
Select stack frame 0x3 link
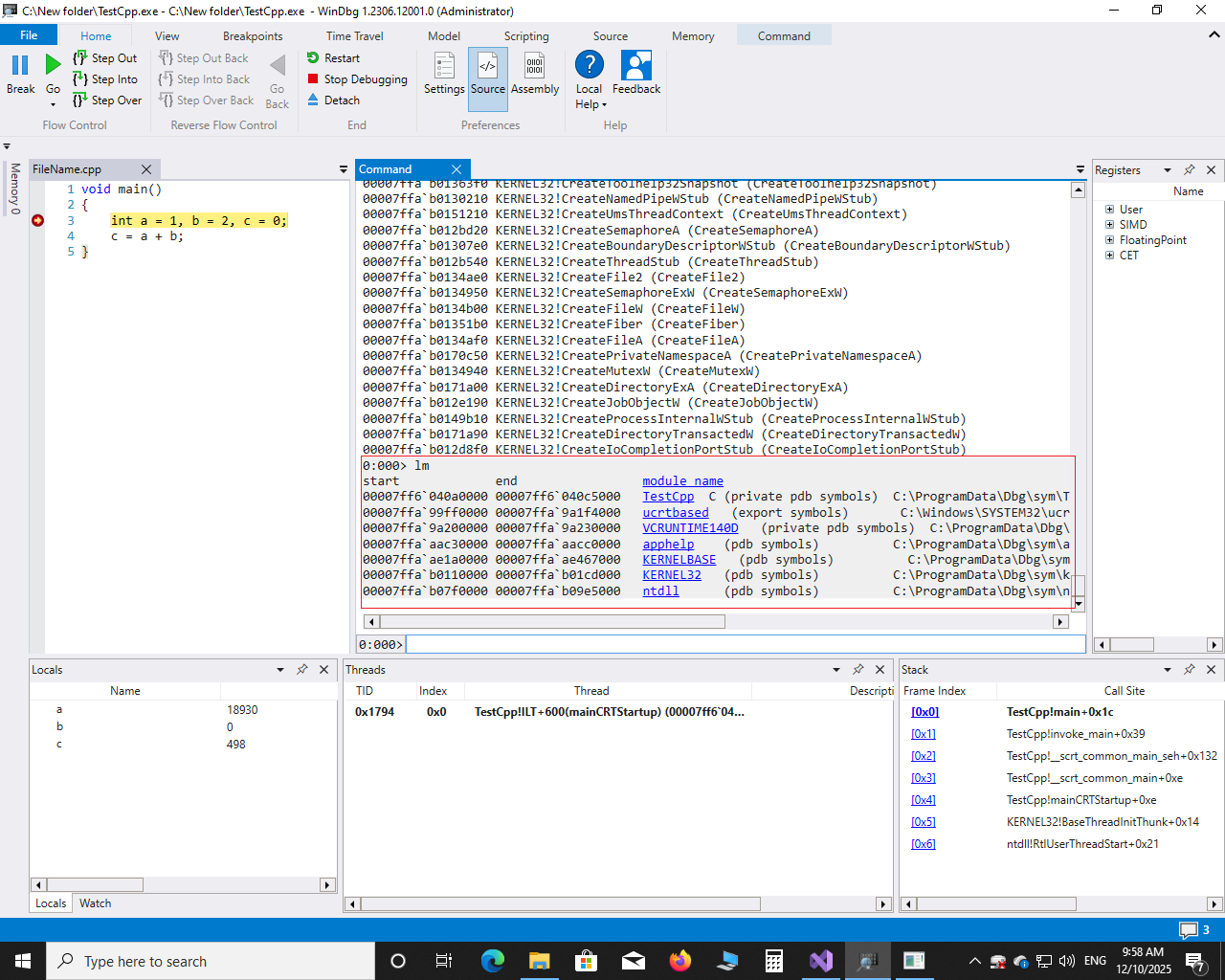(x=923, y=778)
